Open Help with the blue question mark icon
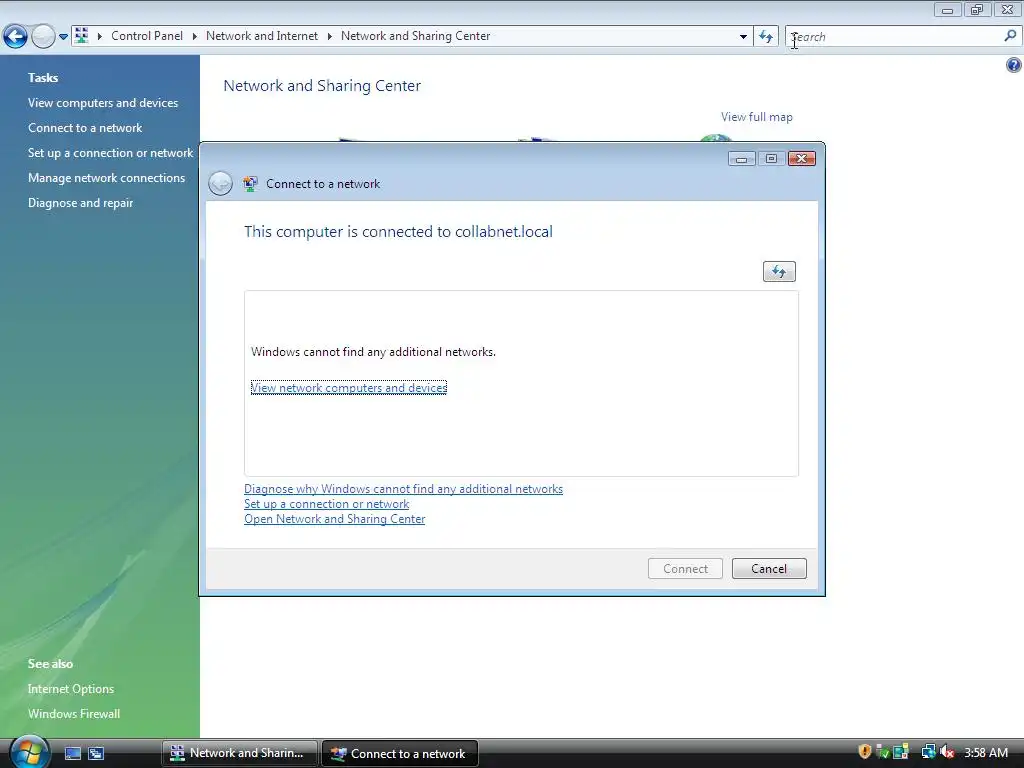 pyautogui.click(x=1014, y=65)
